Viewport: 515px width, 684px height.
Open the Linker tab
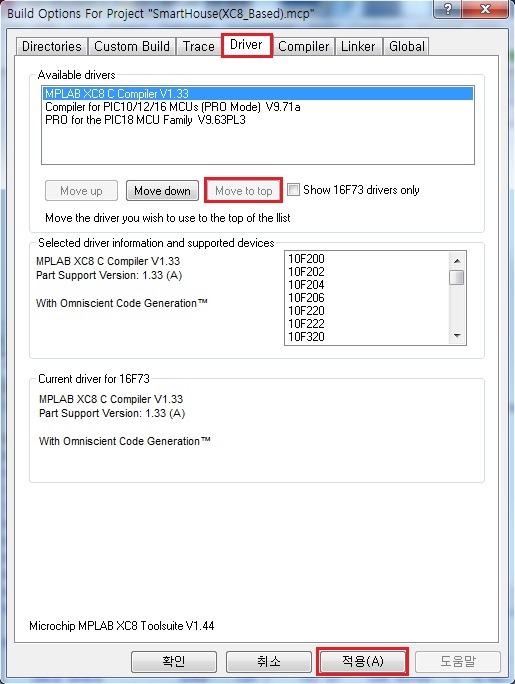point(358,46)
